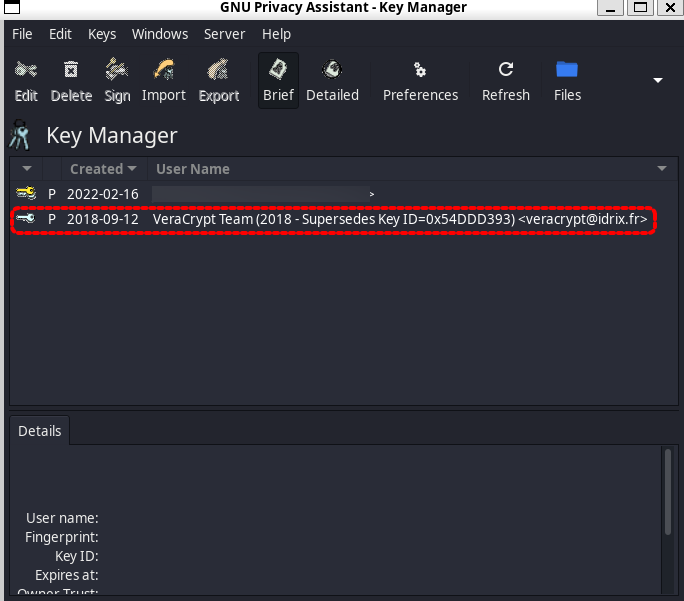Click the public key icon of VeraCrypt row
This screenshot has height=601, width=684.
pos(26,218)
